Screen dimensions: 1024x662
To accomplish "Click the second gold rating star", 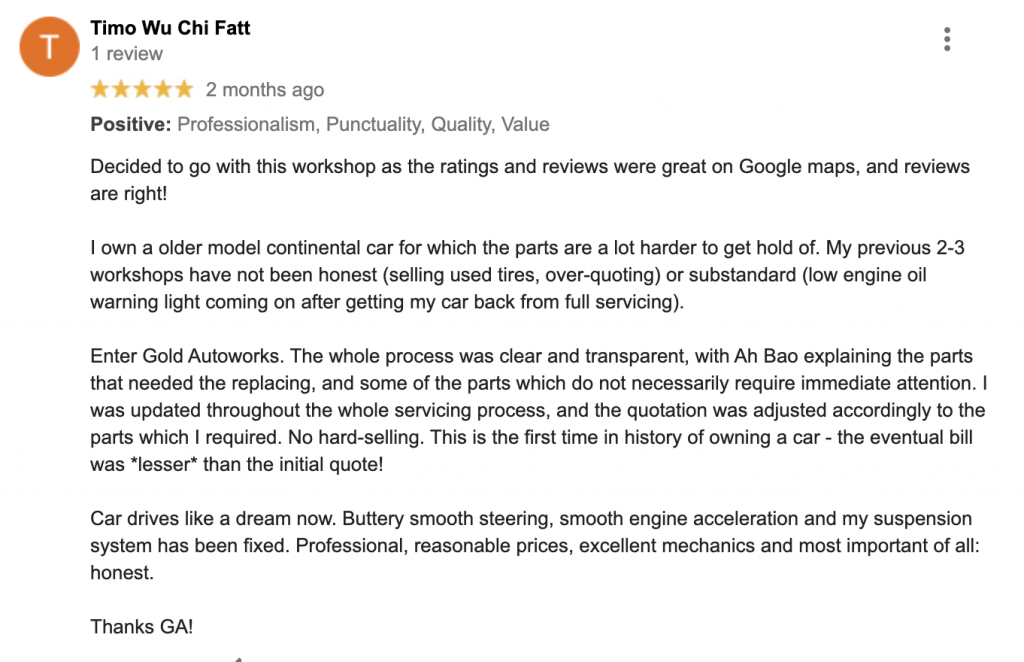I will (121, 89).
